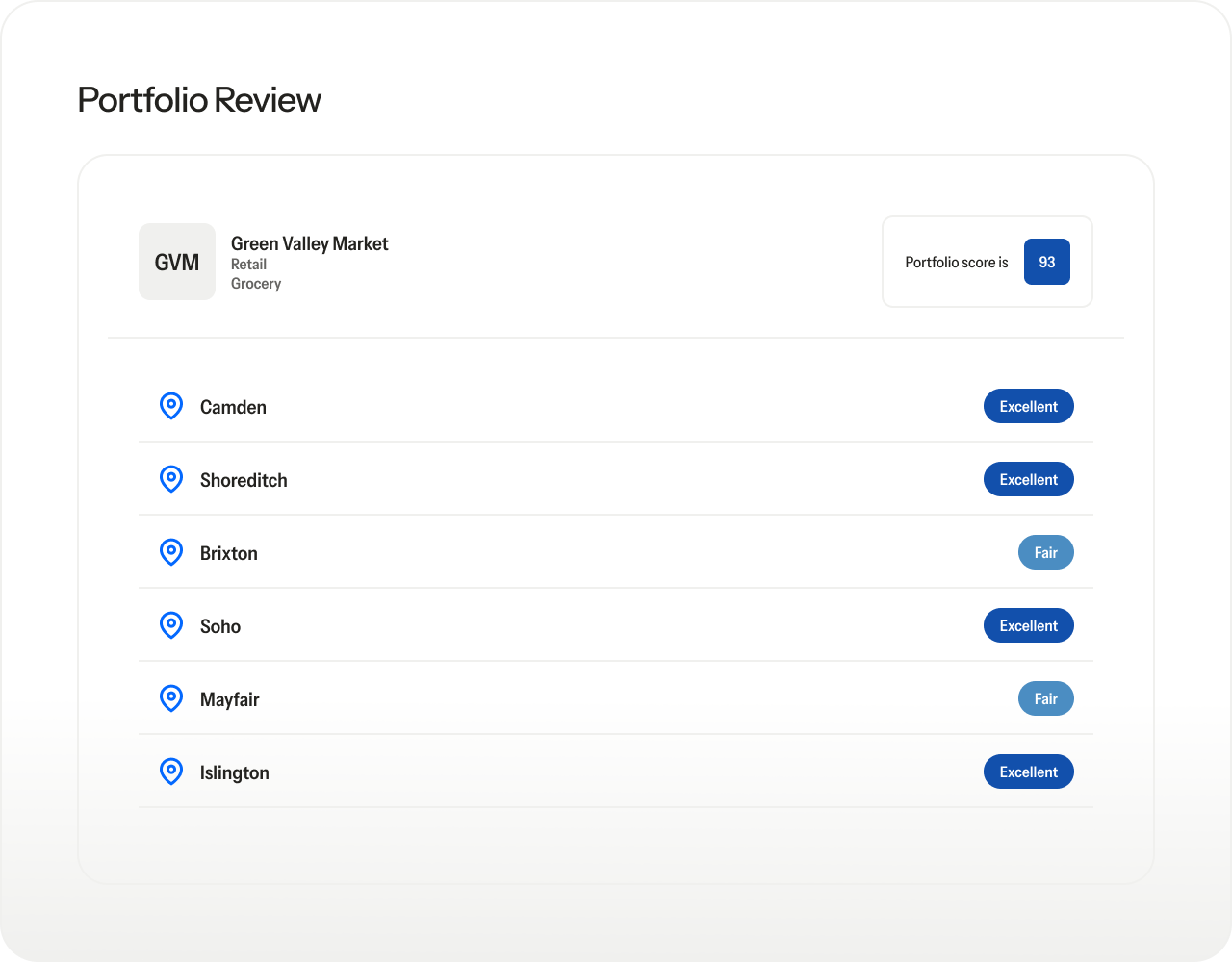Select the Fair badge for Mayfair

(1045, 698)
